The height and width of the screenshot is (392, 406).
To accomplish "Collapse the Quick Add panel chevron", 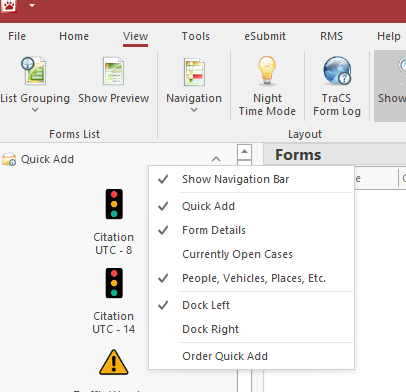I will pyautogui.click(x=216, y=159).
